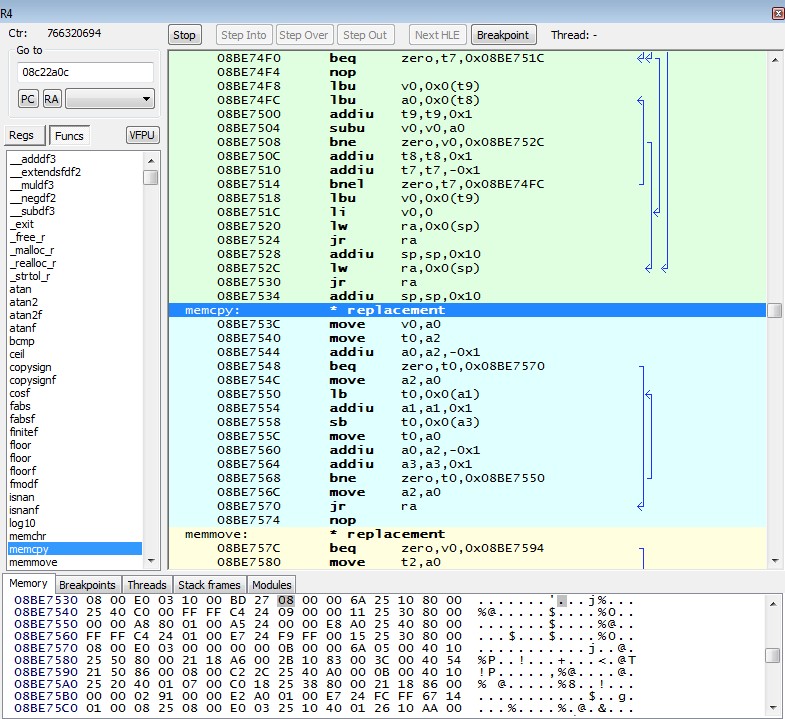785x719 pixels.
Task: Click the Stop button
Action: tap(184, 35)
